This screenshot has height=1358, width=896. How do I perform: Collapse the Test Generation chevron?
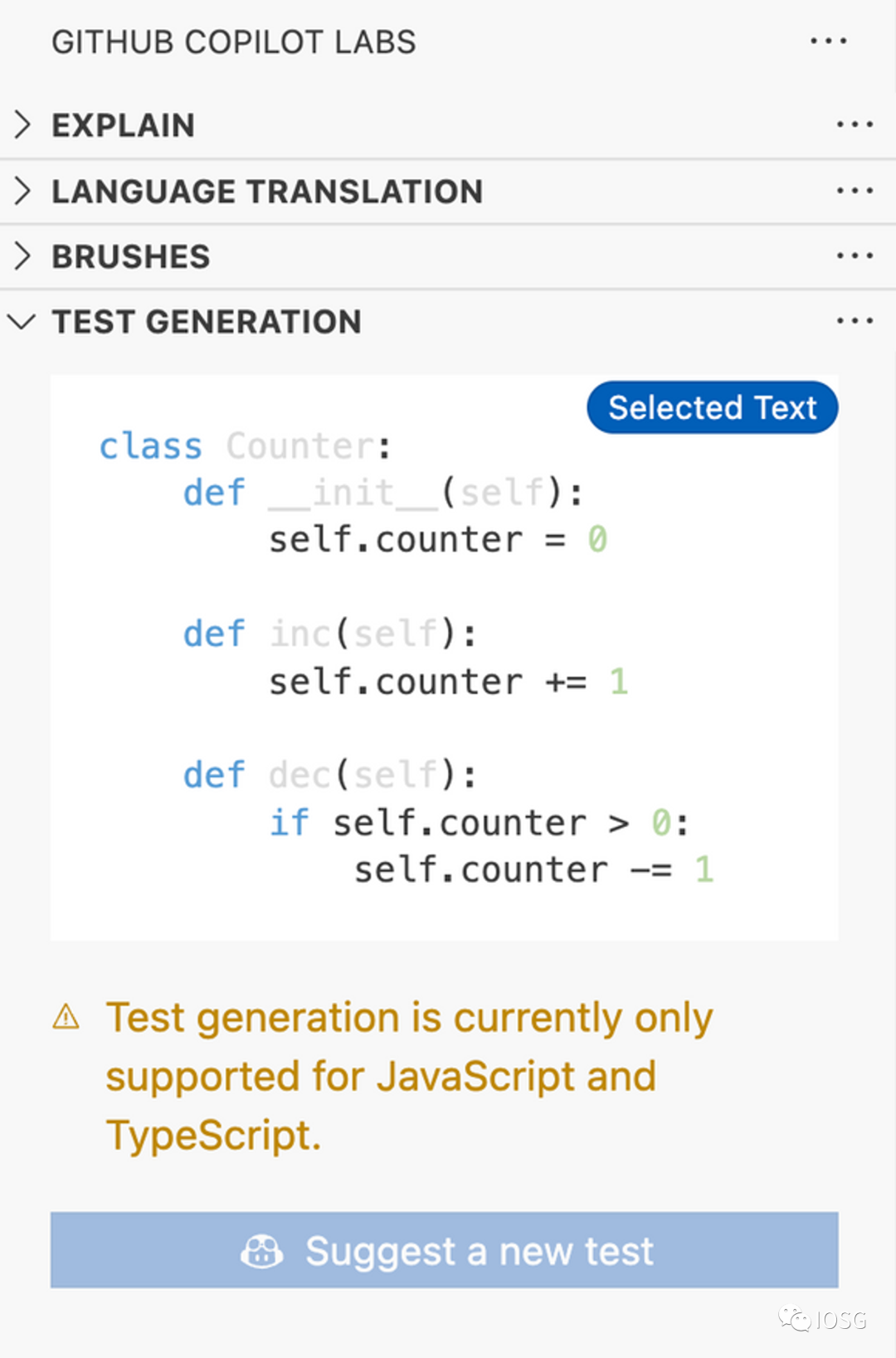(x=22, y=321)
